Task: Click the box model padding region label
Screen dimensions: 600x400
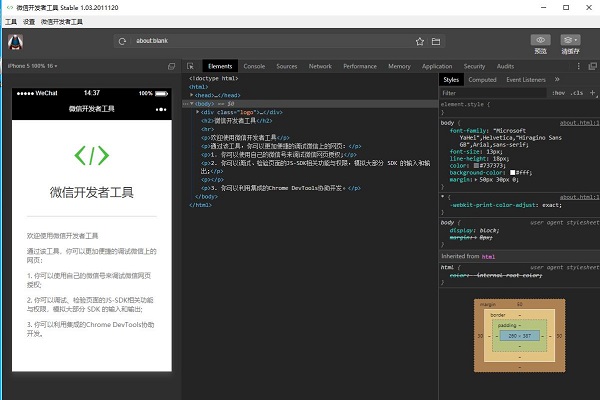Action: [x=507, y=325]
